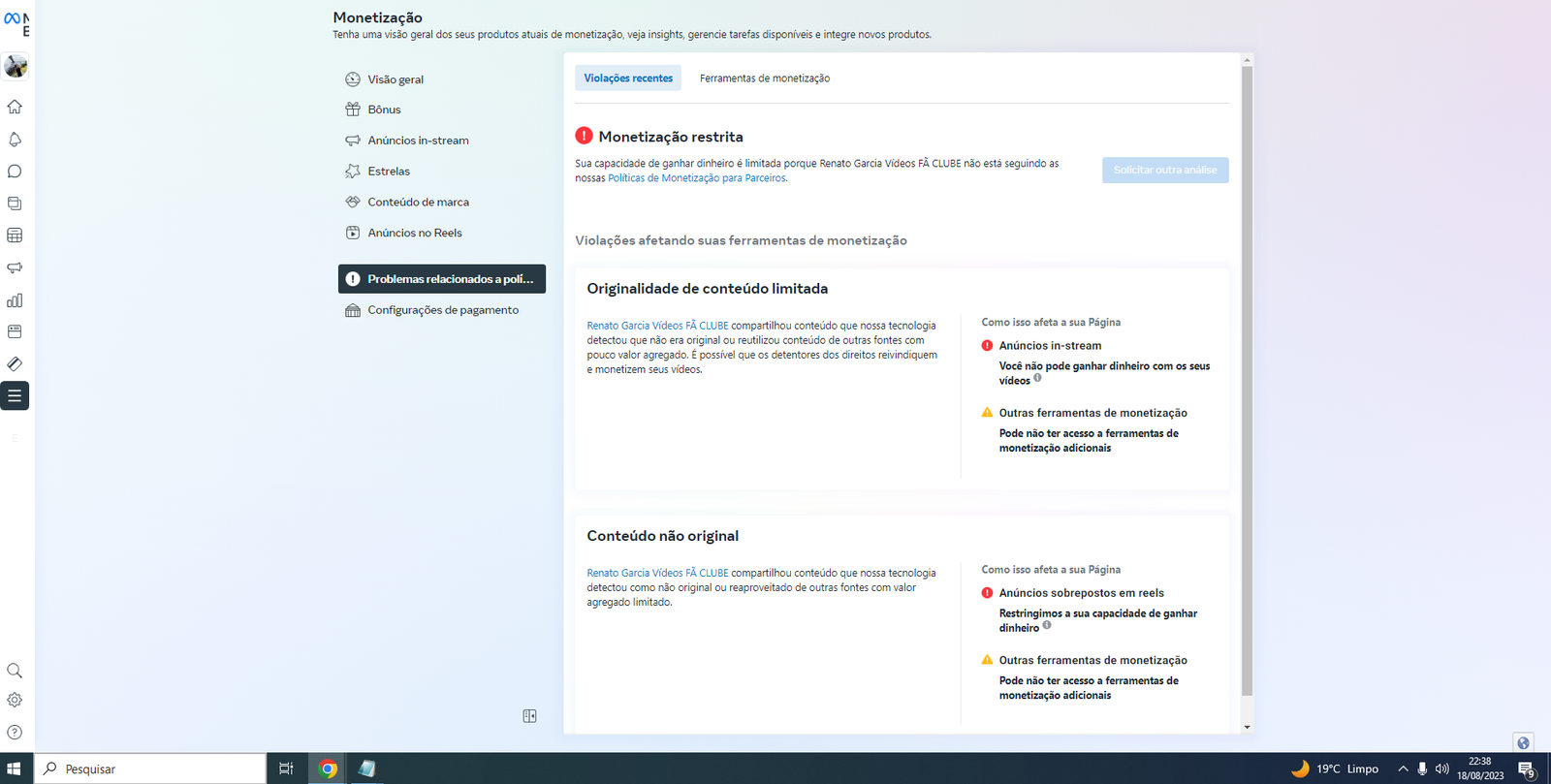This screenshot has height=784, width=1551.
Task: Click info icon beside 'com os seus vídeos'
Action: [1037, 378]
